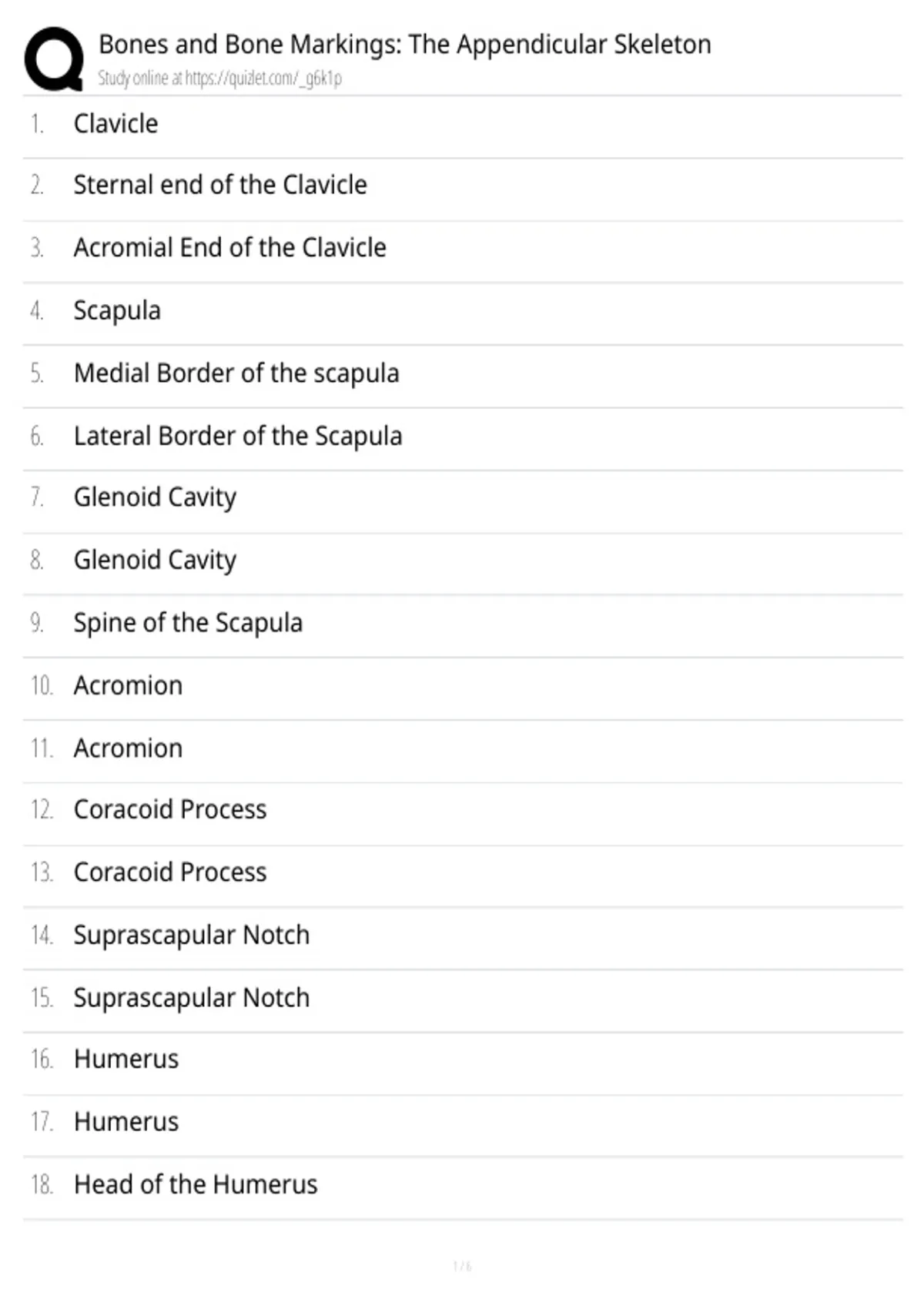Viewport: 924px width, 1309px height.
Task: Select the Clavicle term in row 1
Action: pyautogui.click(x=115, y=124)
